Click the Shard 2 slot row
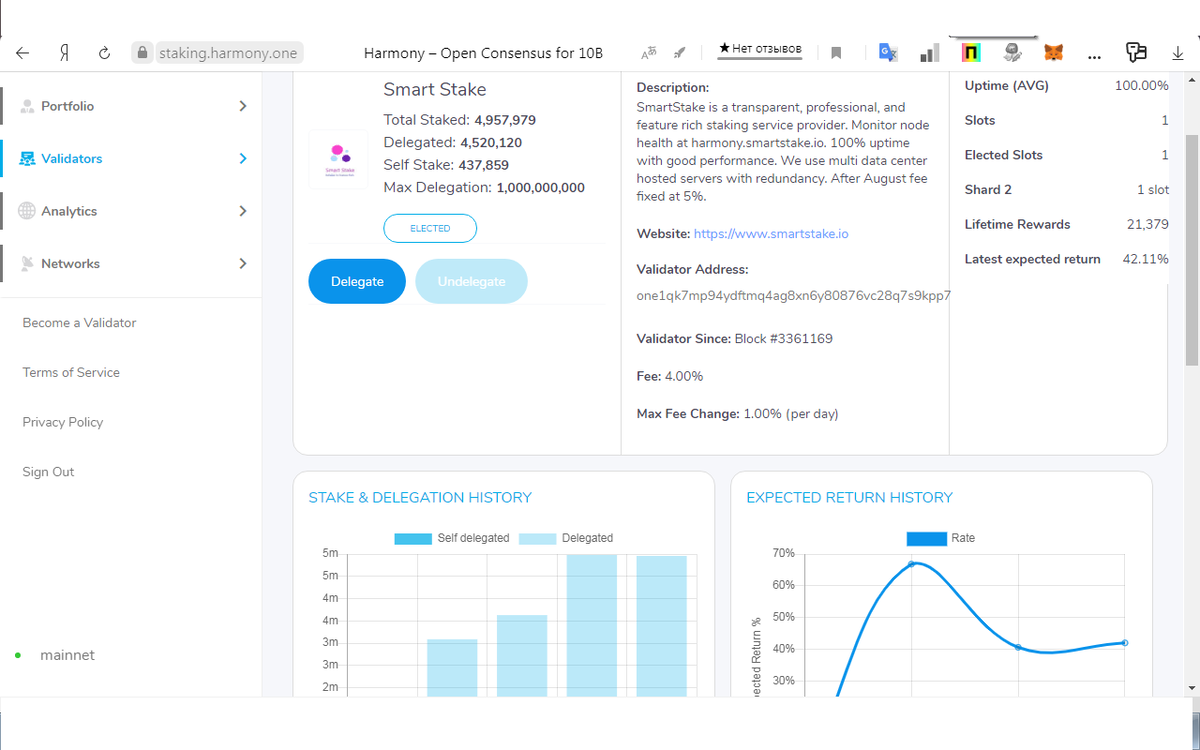1200x750 pixels. tap(1066, 190)
